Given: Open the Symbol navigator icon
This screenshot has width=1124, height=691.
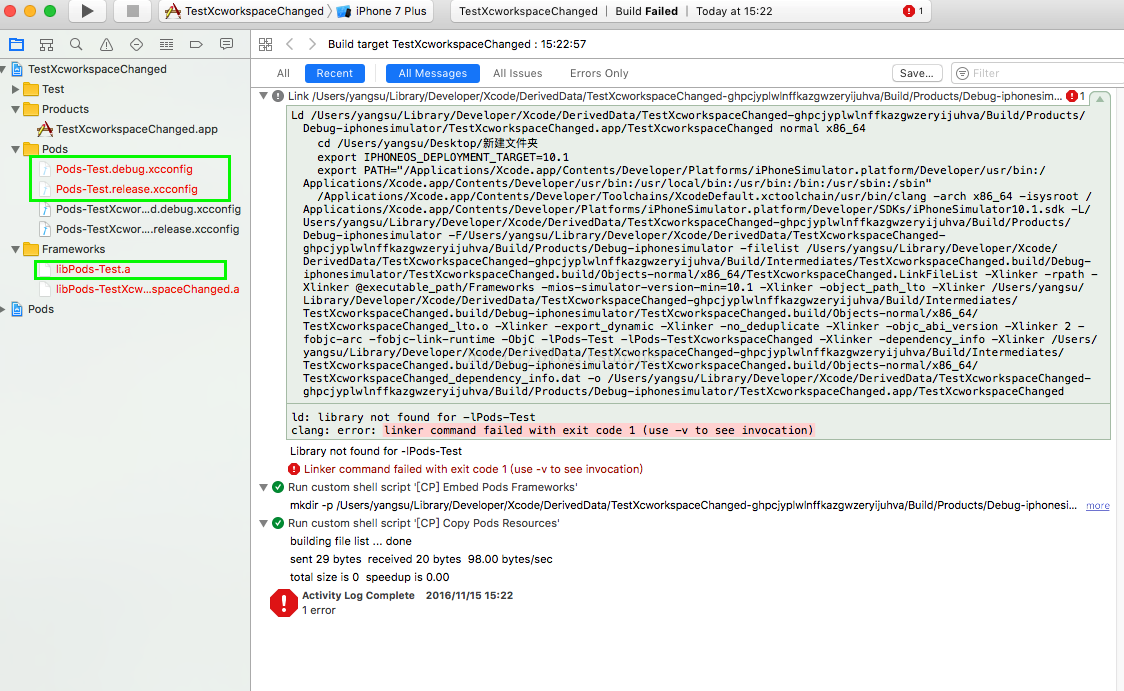Looking at the screenshot, I should tap(47, 44).
